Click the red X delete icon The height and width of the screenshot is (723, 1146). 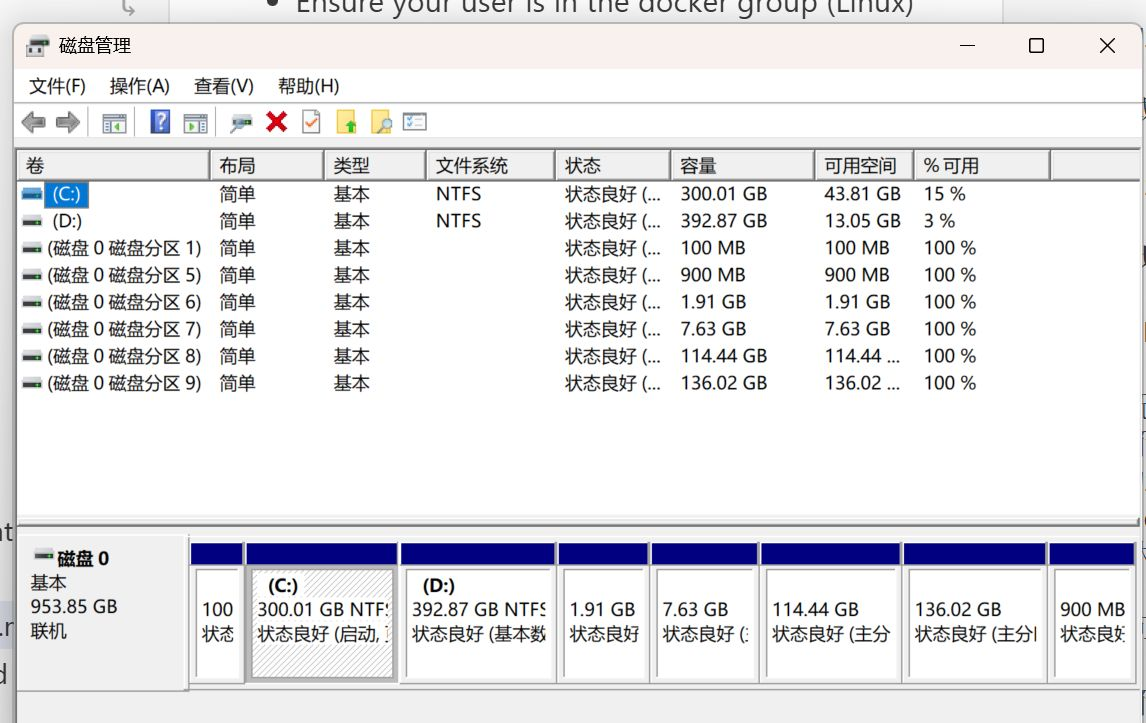point(276,121)
